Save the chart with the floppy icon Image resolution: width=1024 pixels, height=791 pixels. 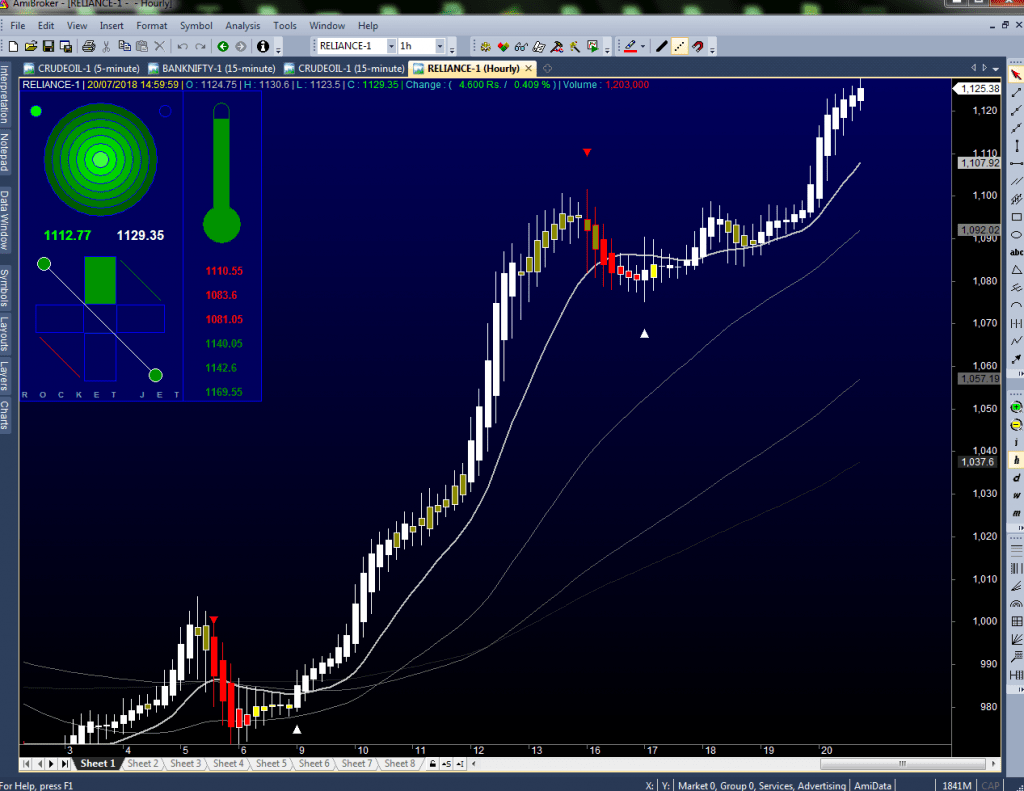tap(48, 46)
